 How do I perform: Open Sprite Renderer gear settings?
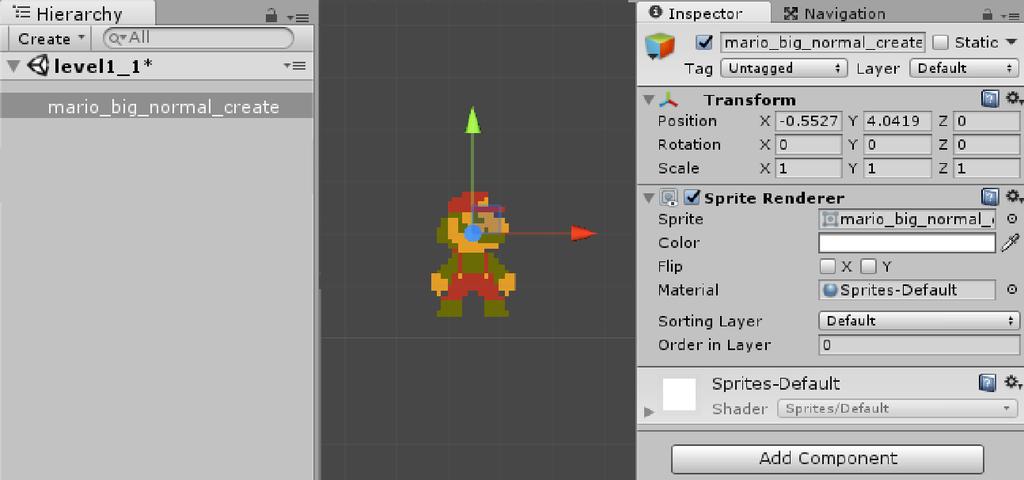pos(1014,196)
